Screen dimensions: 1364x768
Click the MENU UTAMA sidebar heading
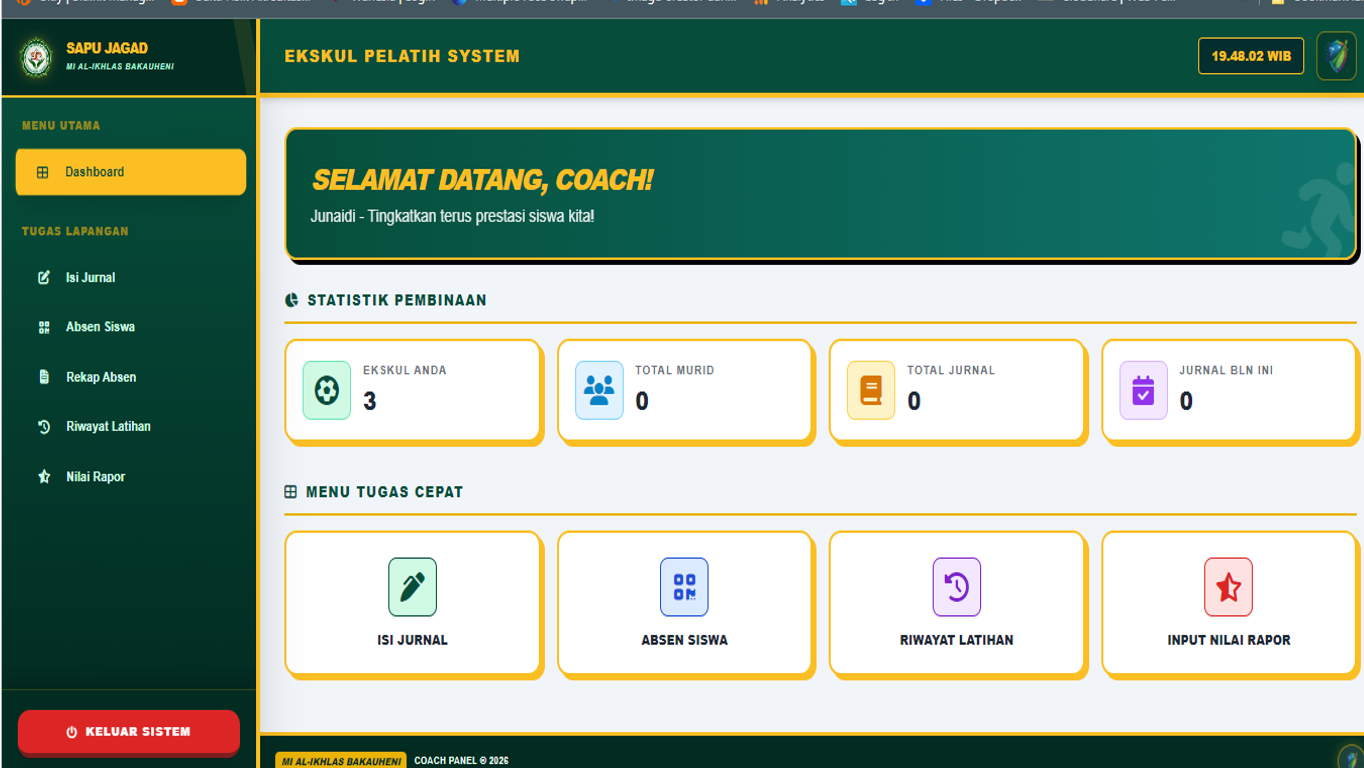tap(61, 126)
